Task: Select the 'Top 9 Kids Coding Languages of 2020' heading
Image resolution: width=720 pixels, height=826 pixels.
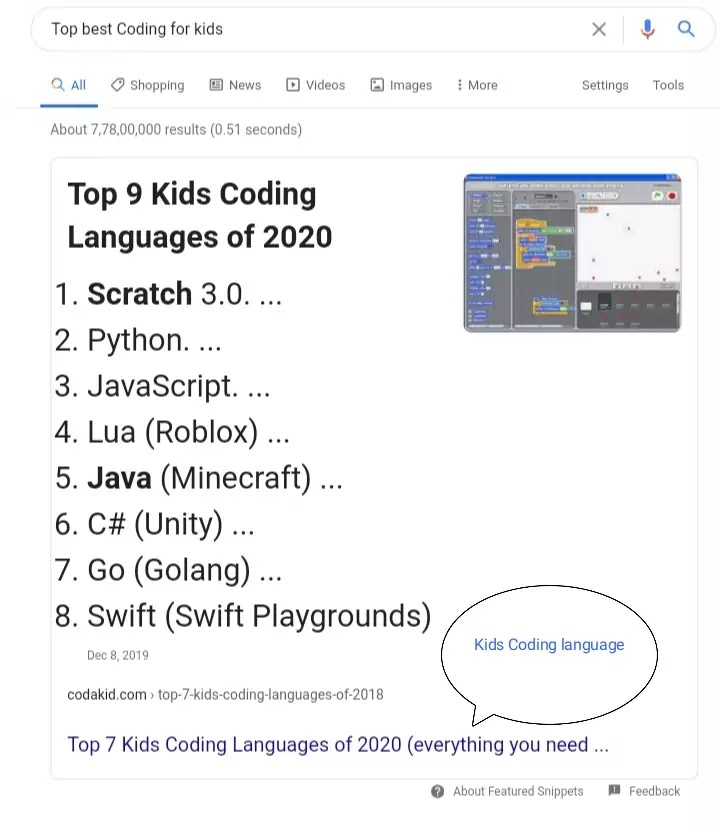Action: point(200,215)
